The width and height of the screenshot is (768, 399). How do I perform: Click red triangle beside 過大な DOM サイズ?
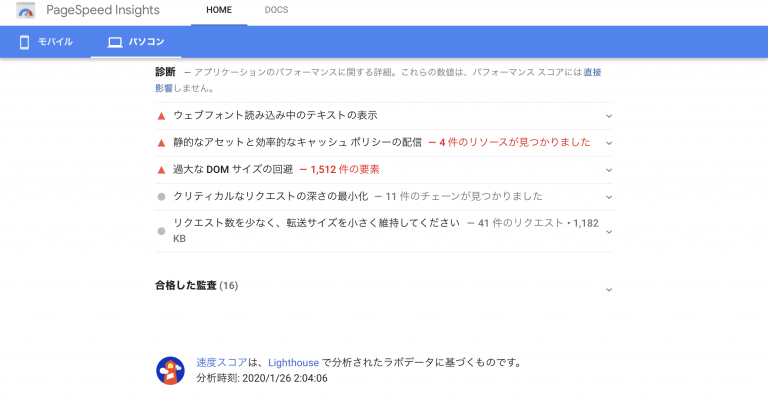pos(161,170)
